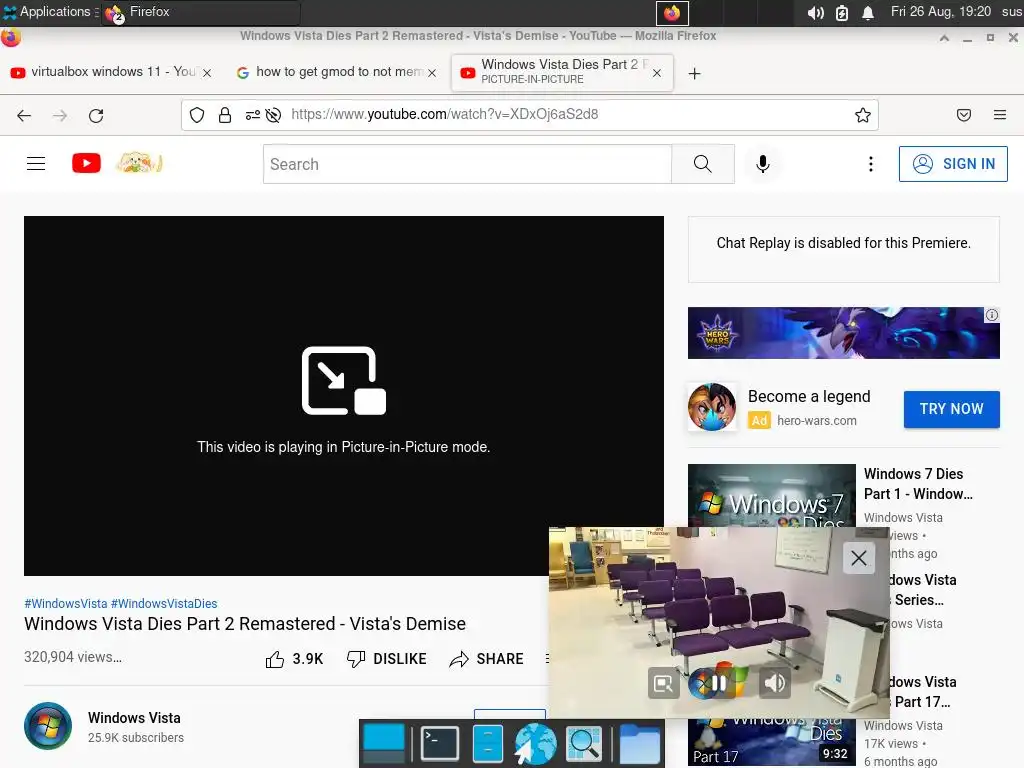
Task: Click TRY NOW on the Hero Wars ad
Action: click(952, 409)
